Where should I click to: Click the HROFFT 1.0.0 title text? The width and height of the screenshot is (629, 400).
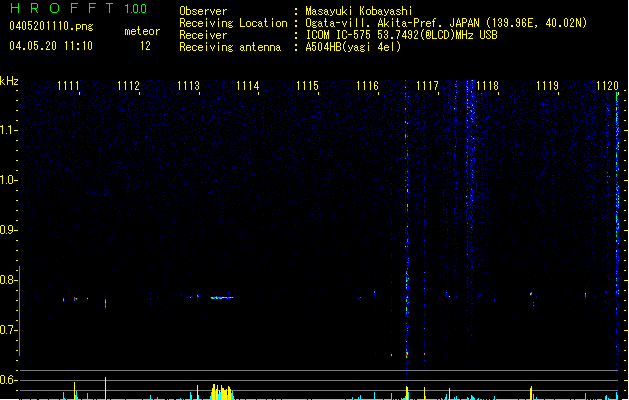click(x=79, y=8)
